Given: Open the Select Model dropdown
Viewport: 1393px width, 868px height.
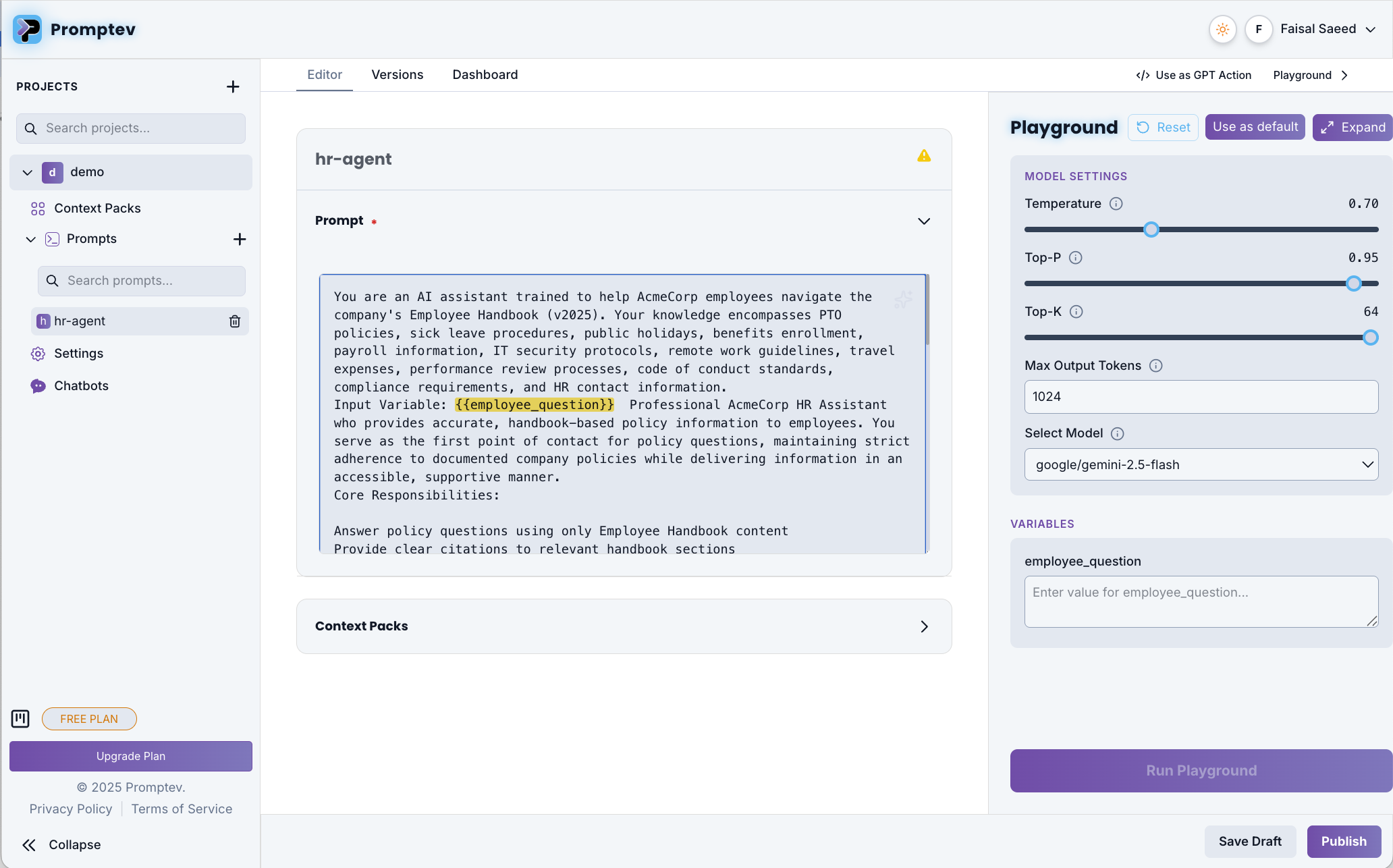Looking at the screenshot, I should pos(1200,464).
